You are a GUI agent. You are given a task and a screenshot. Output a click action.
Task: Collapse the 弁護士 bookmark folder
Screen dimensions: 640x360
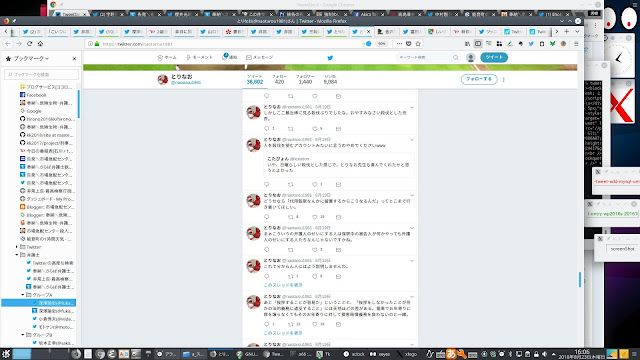[x=17, y=255]
